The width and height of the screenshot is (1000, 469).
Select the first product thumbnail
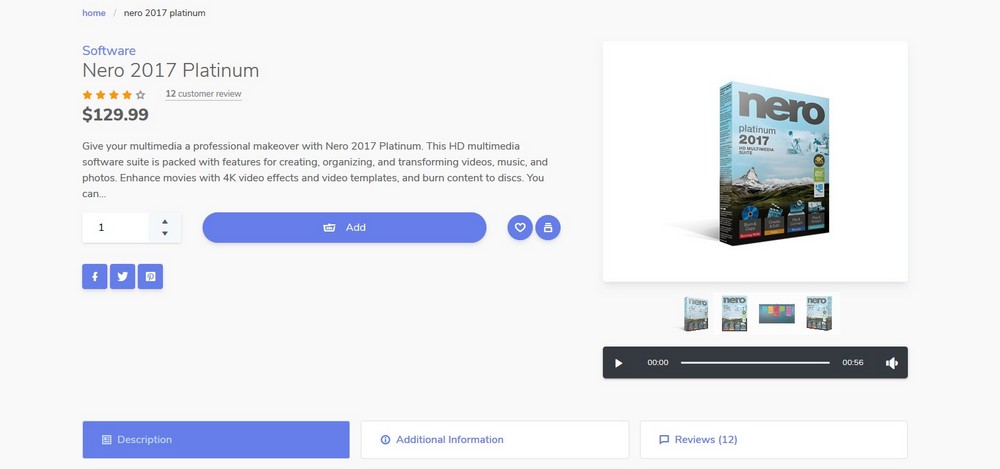(696, 313)
